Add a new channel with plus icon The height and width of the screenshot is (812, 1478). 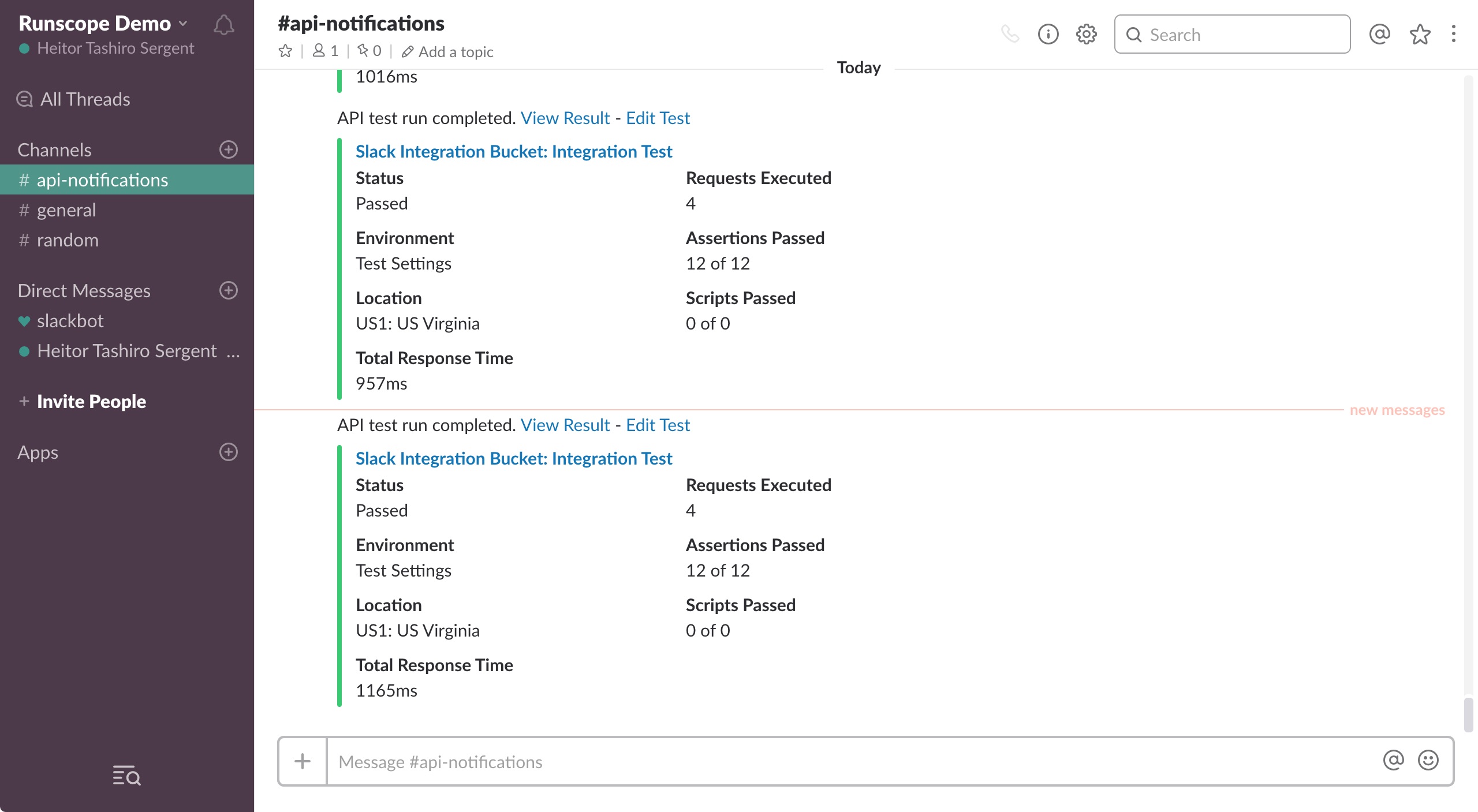[x=229, y=149]
